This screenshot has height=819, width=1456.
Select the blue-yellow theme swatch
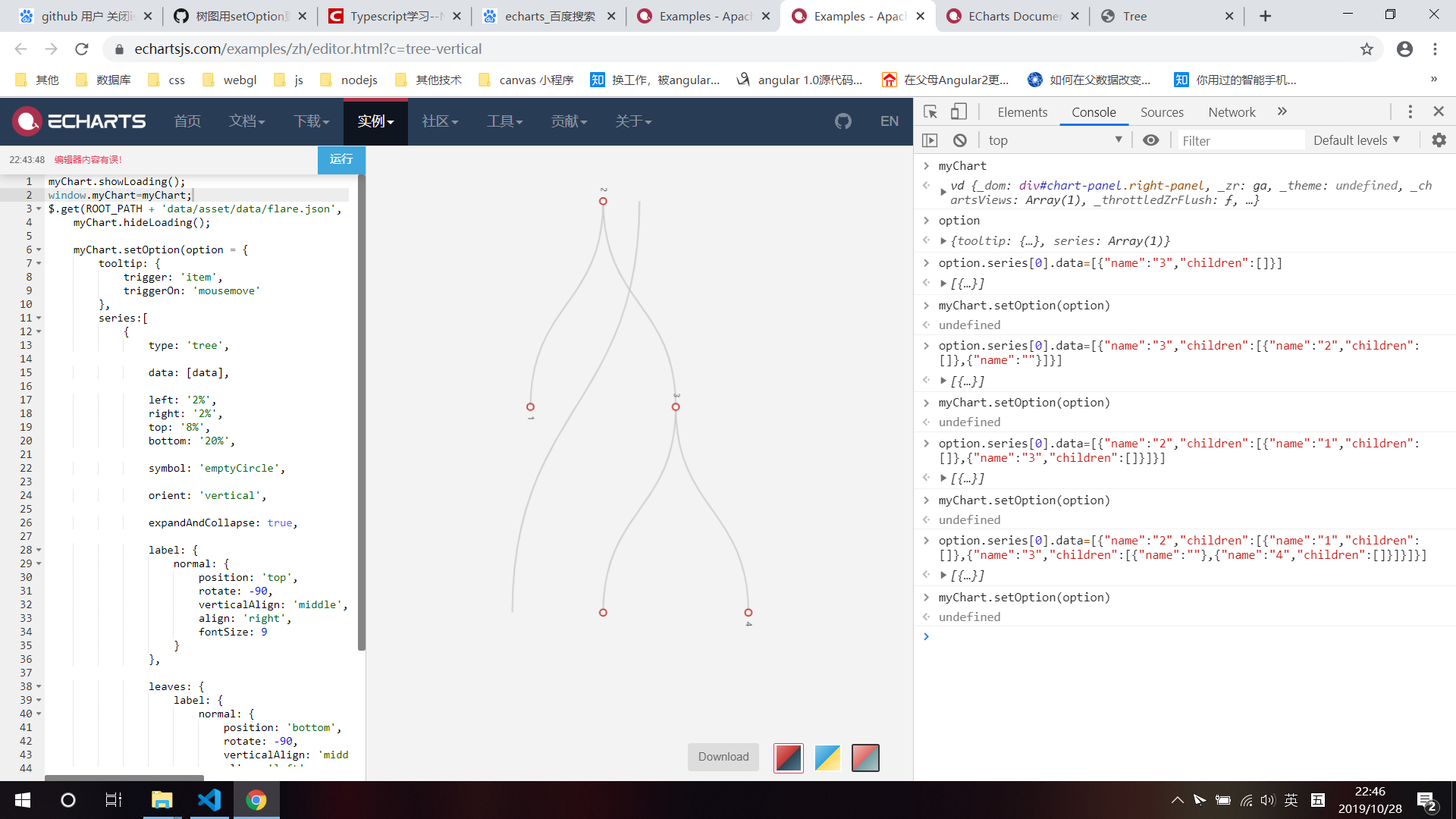(x=827, y=758)
